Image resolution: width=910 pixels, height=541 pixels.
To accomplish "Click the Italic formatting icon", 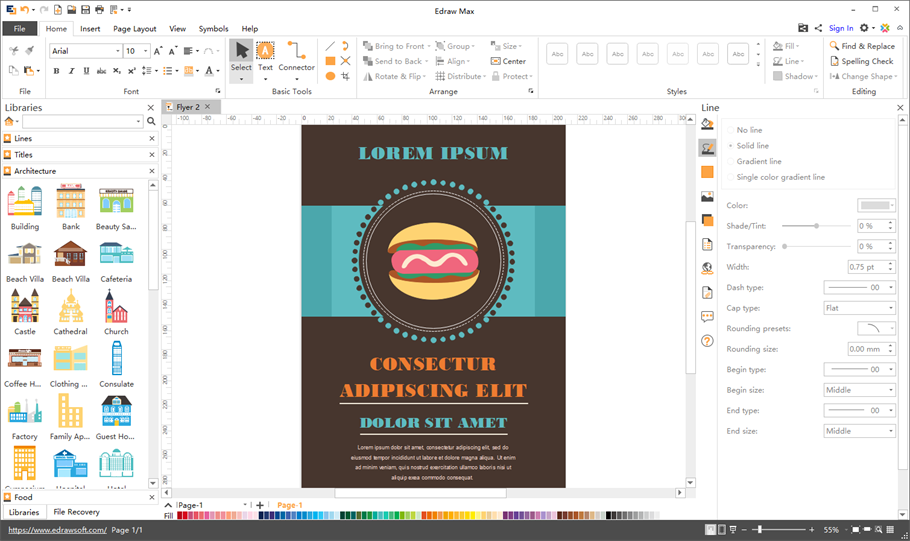I will tap(71, 71).
